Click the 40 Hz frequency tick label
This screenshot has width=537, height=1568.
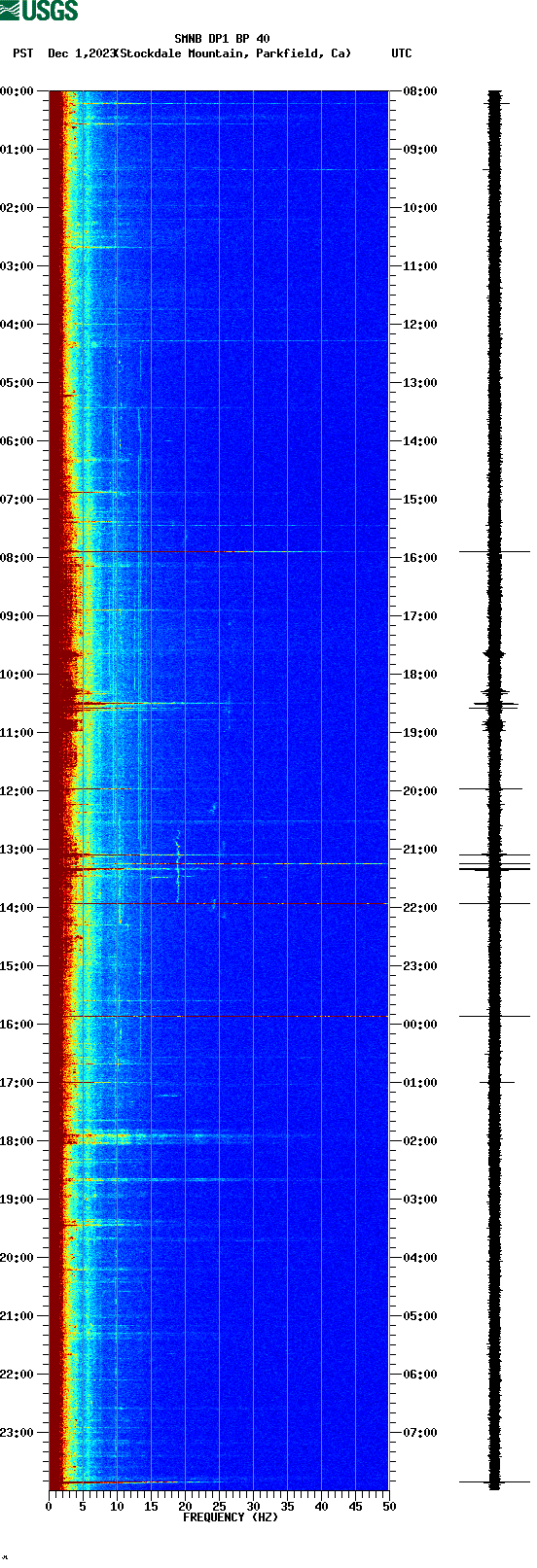tap(321, 1507)
